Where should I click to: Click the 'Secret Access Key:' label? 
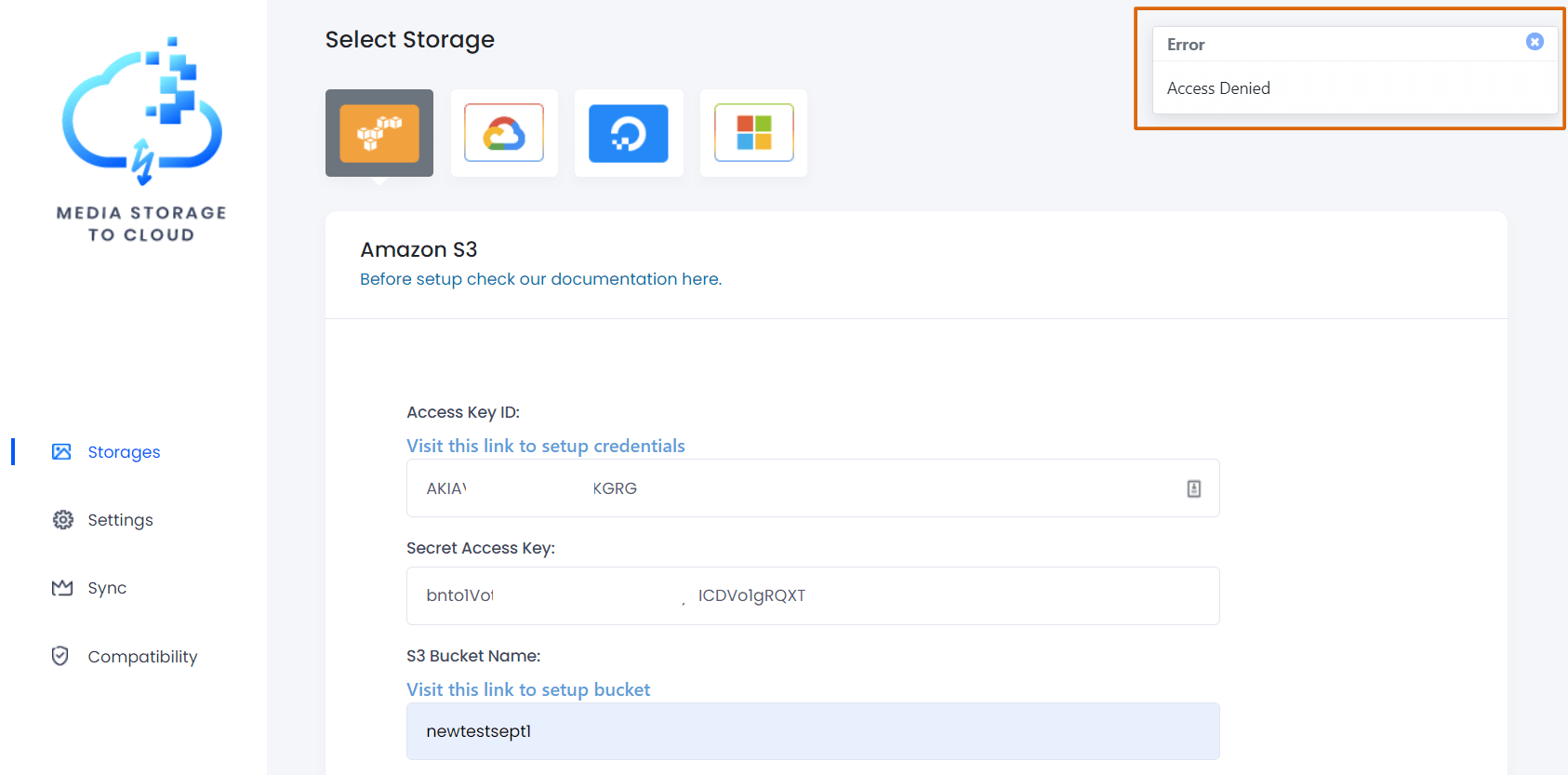pyautogui.click(x=481, y=548)
